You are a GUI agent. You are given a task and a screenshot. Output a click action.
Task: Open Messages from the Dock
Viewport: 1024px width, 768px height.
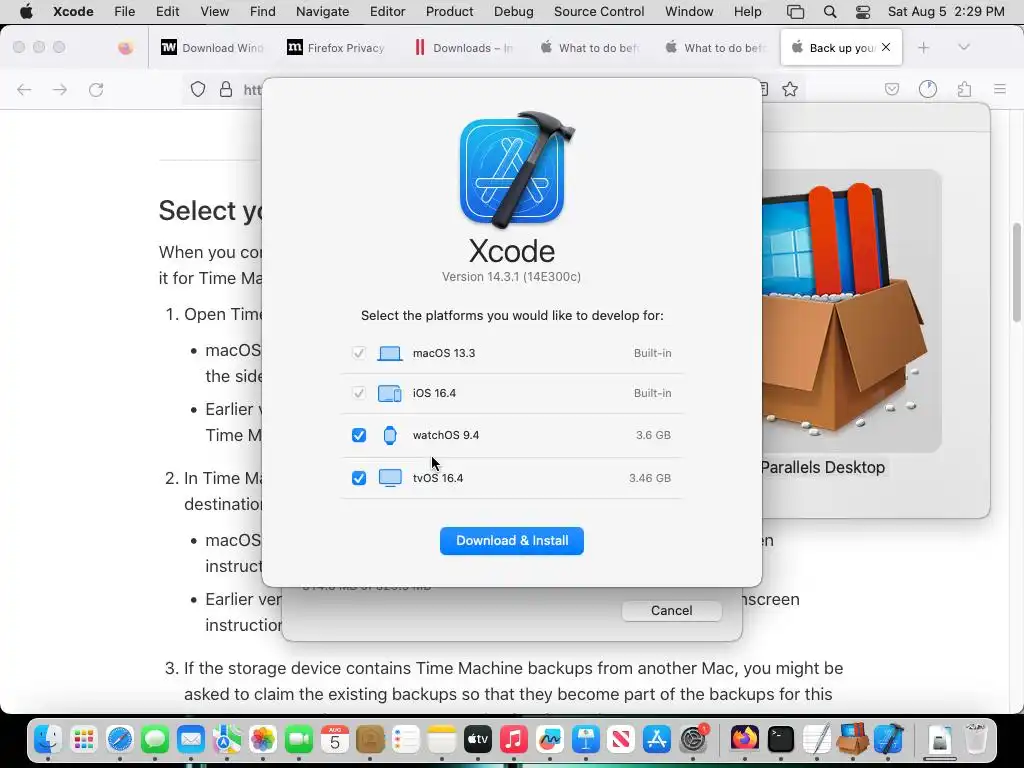pos(155,739)
